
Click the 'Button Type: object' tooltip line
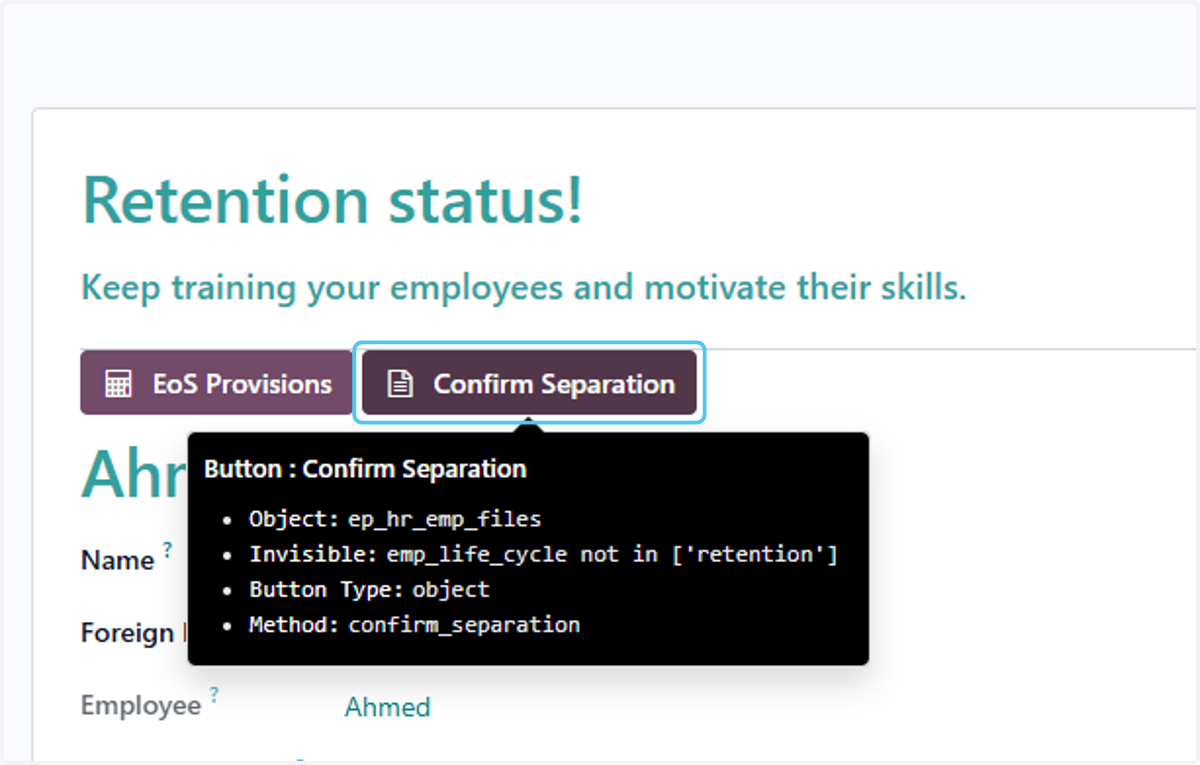pos(369,589)
